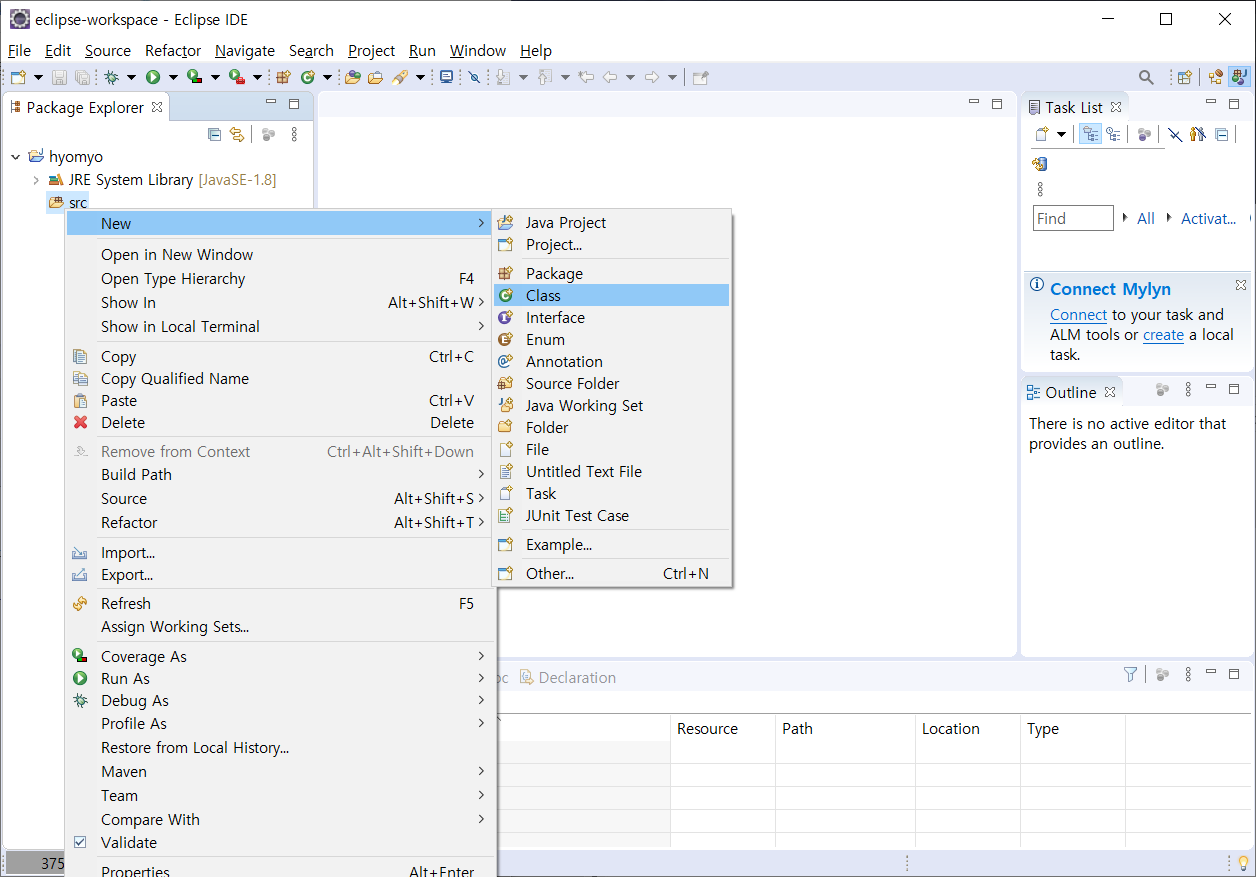This screenshot has width=1256, height=877.
Task: Toggle Scheduled presentation in Task List
Action: point(1113,134)
